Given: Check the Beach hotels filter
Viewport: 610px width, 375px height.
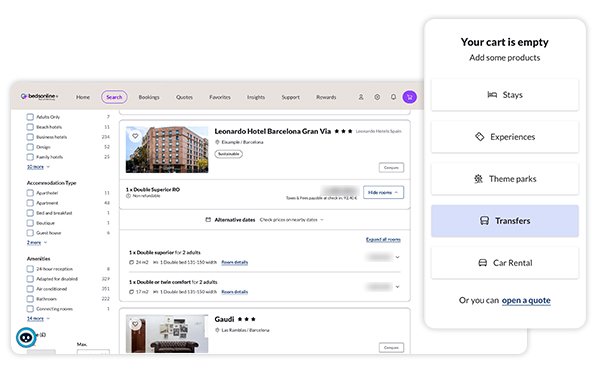Looking at the screenshot, I should (30, 127).
